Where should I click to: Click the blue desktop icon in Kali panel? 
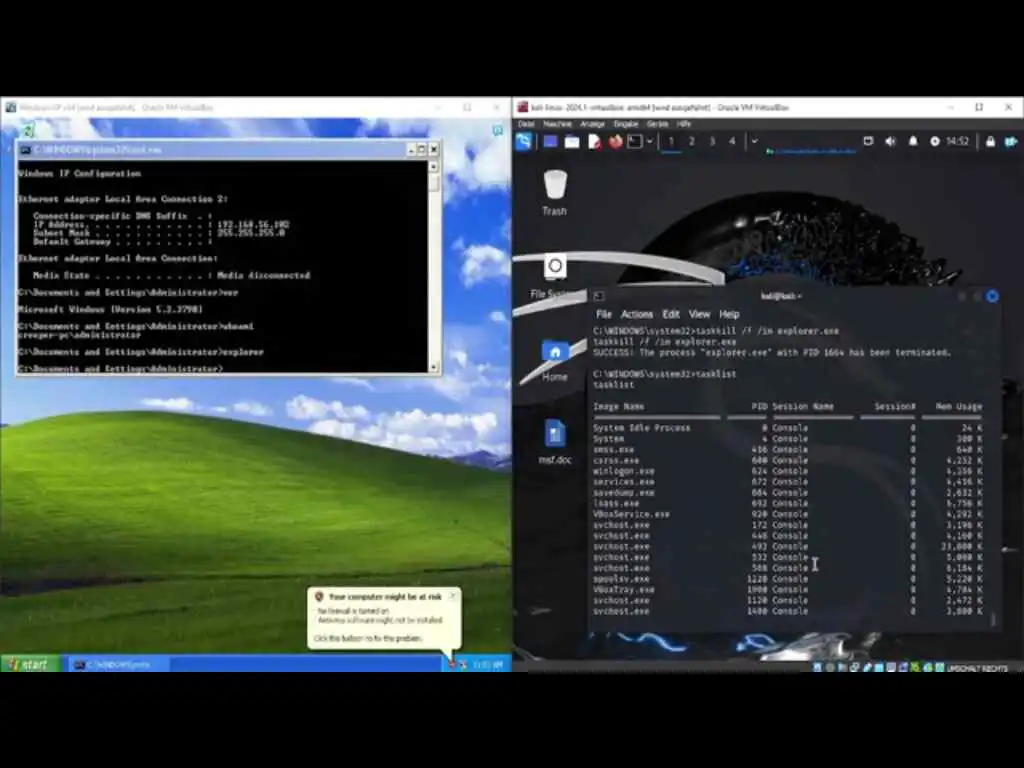coord(550,141)
